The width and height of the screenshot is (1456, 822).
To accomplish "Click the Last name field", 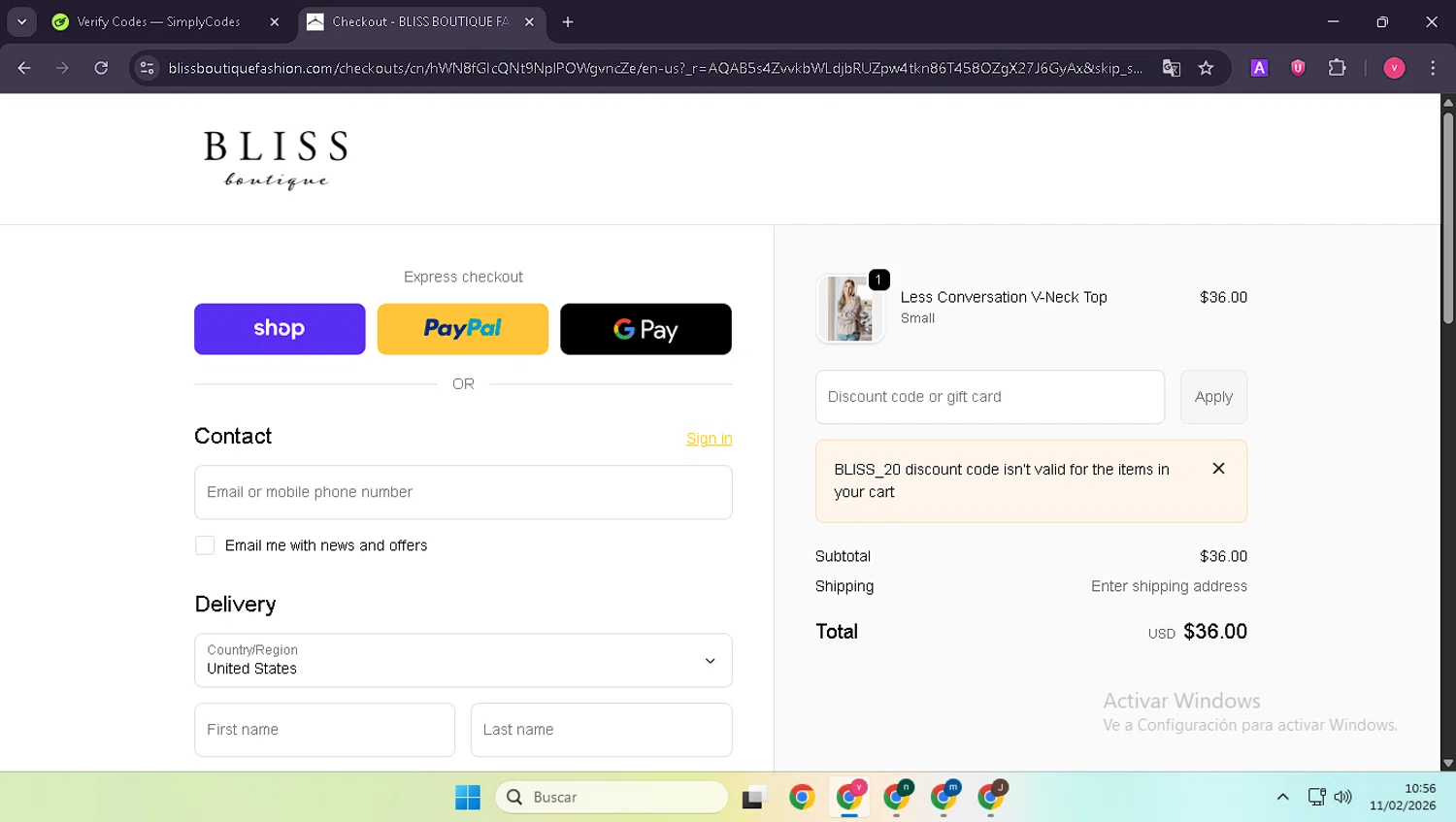I will tap(602, 730).
